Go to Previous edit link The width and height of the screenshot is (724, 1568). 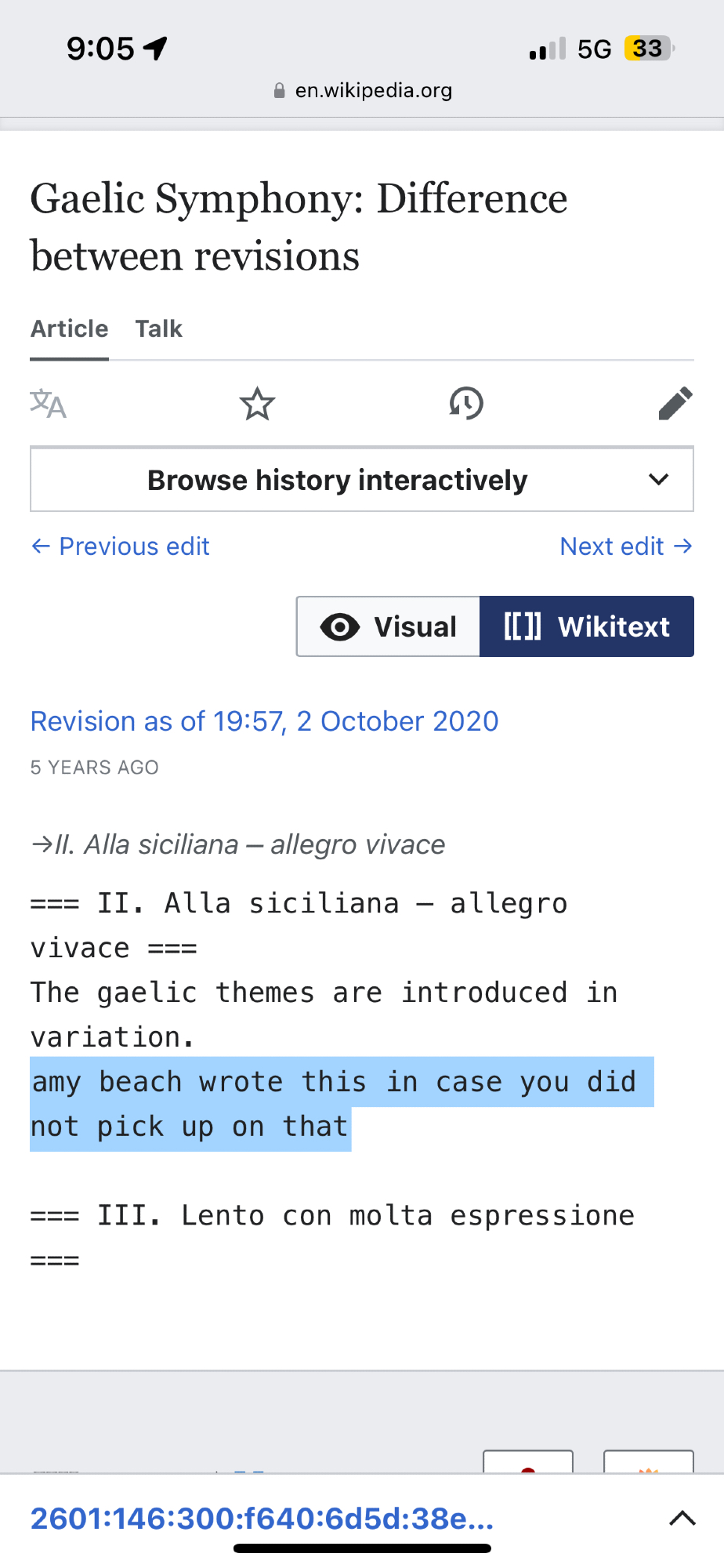[x=121, y=546]
